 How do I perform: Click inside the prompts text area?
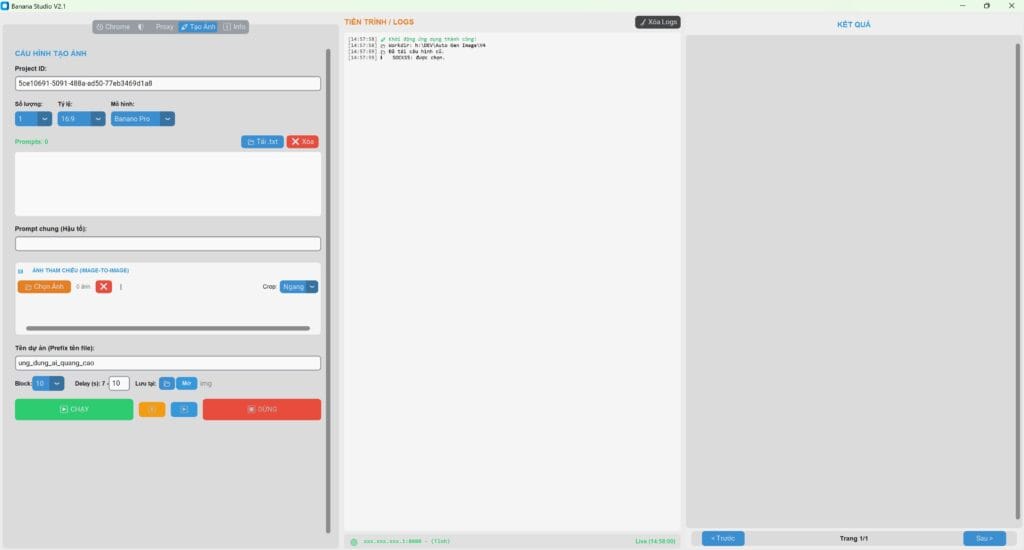[x=167, y=184]
